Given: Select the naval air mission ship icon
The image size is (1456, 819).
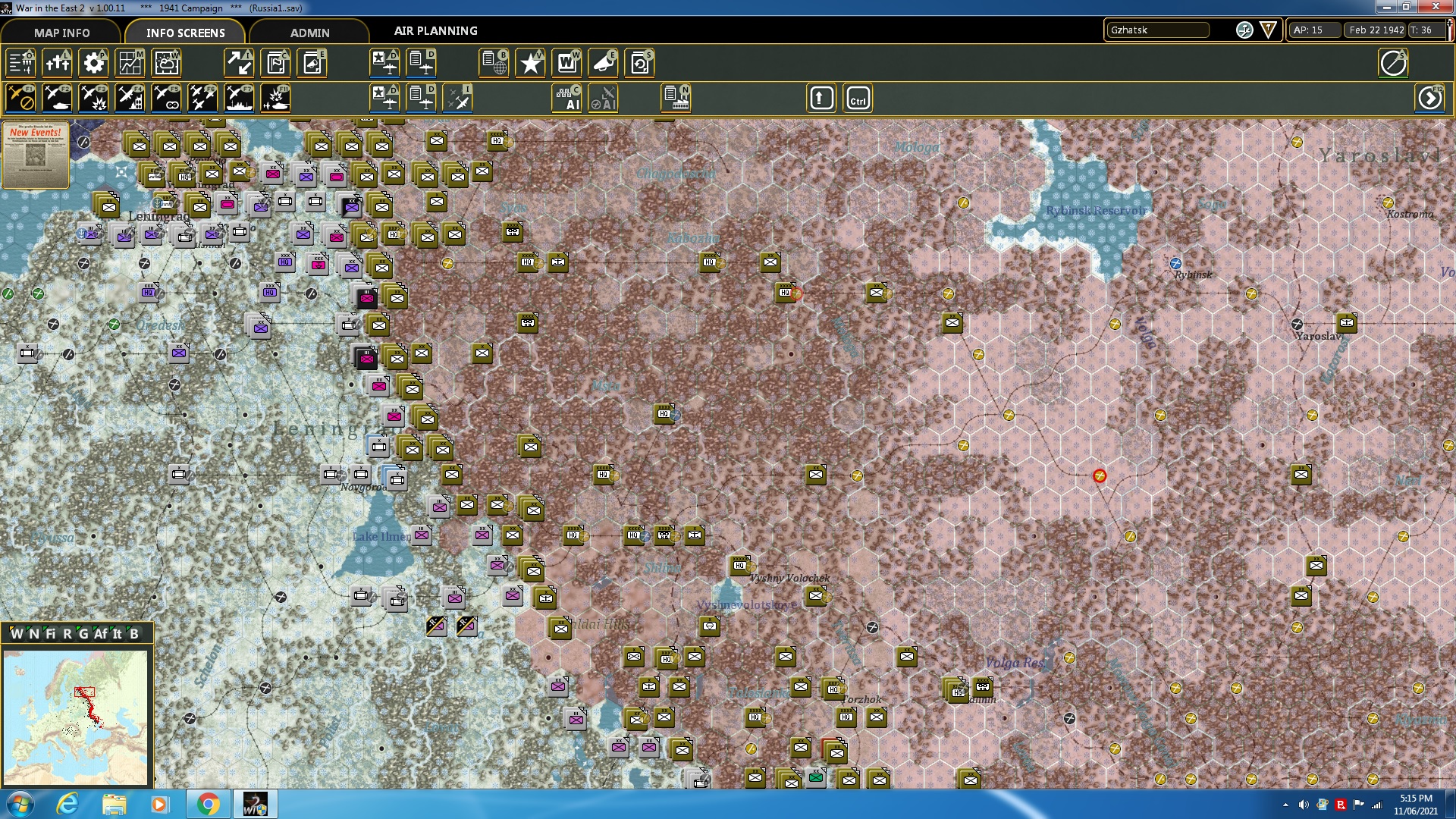Looking at the screenshot, I should (x=239, y=98).
